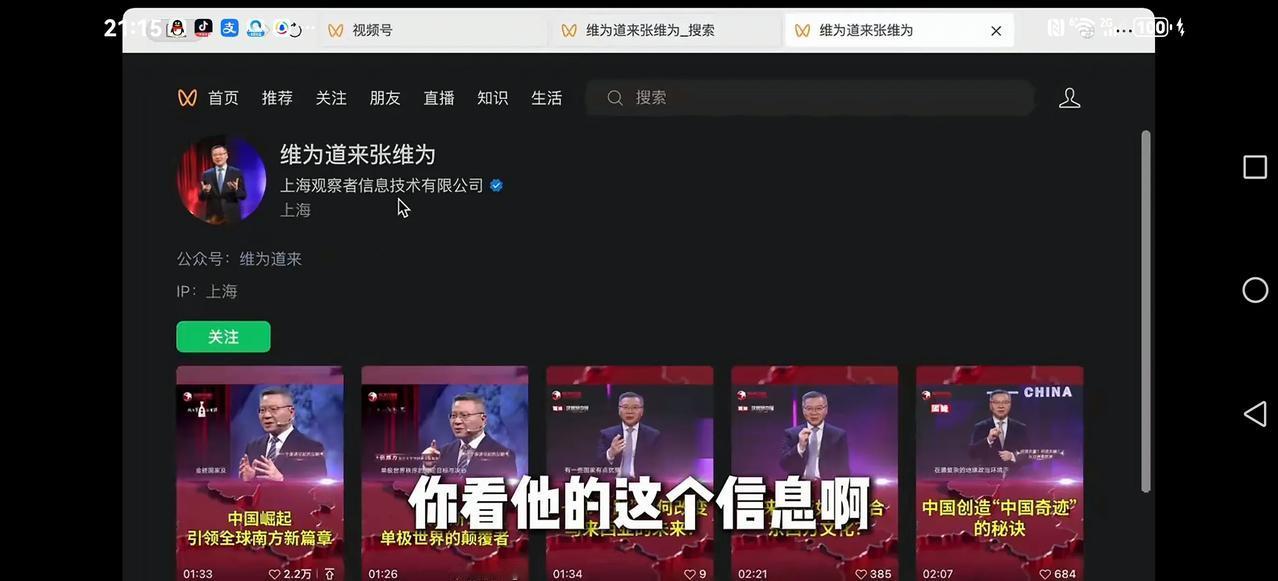
Task: Tap the Android back triangle button
Action: (x=1255, y=414)
